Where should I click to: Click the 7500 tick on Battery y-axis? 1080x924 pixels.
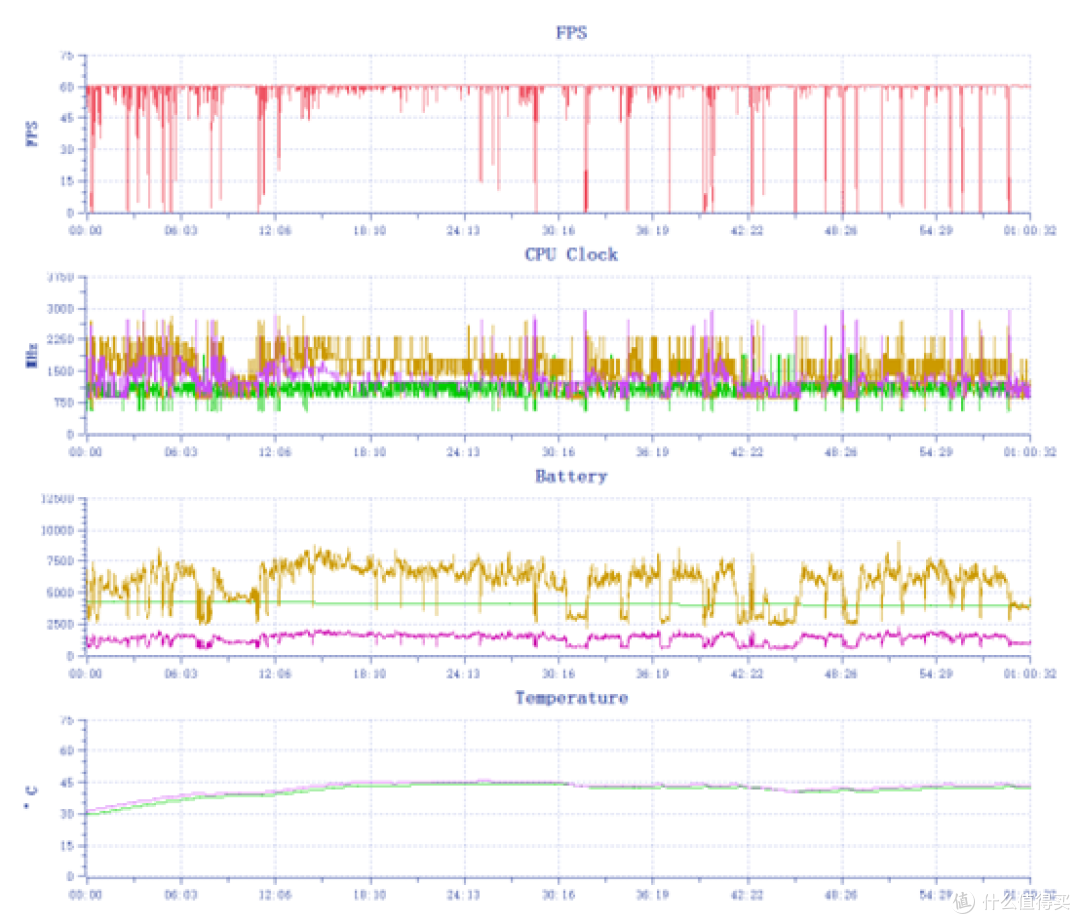pos(61,561)
